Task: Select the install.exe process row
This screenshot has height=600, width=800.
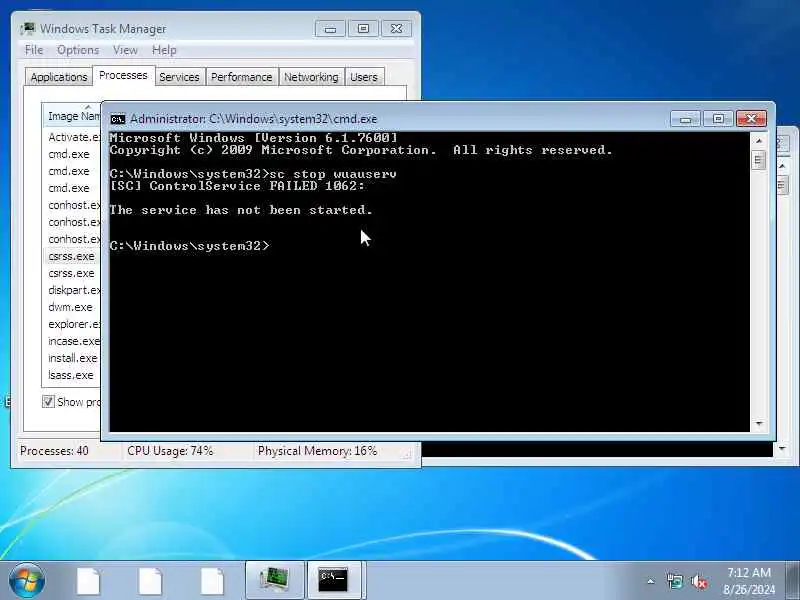Action: pyautogui.click(x=72, y=358)
